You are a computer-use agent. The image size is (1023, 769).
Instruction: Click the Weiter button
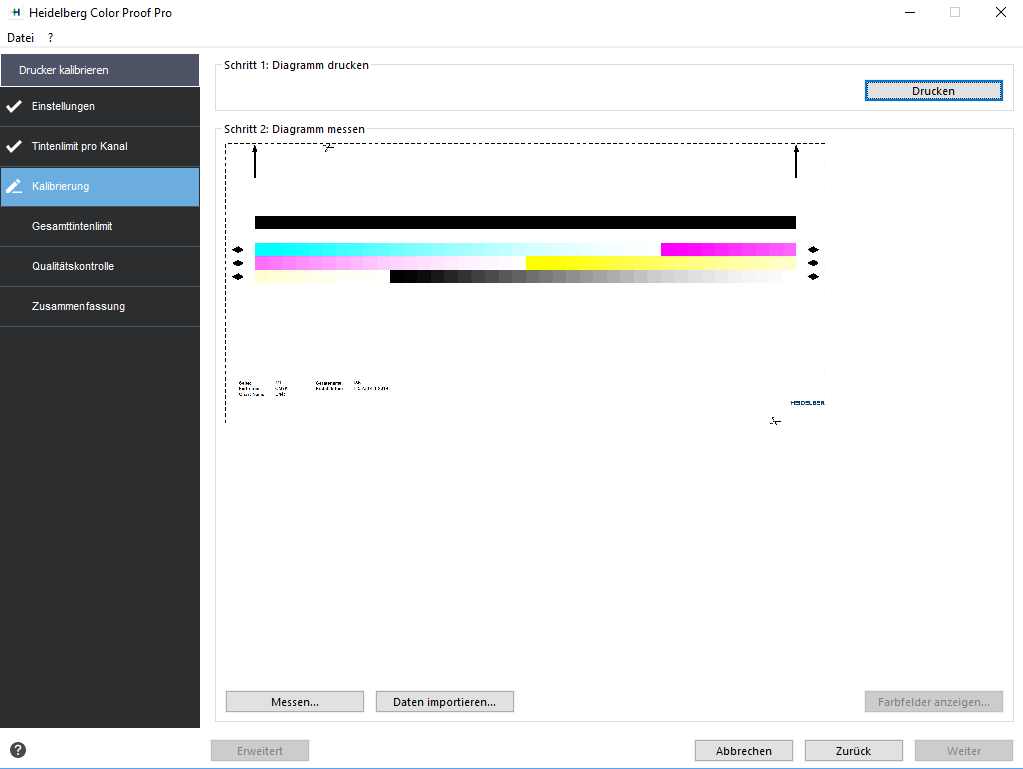[964, 751]
